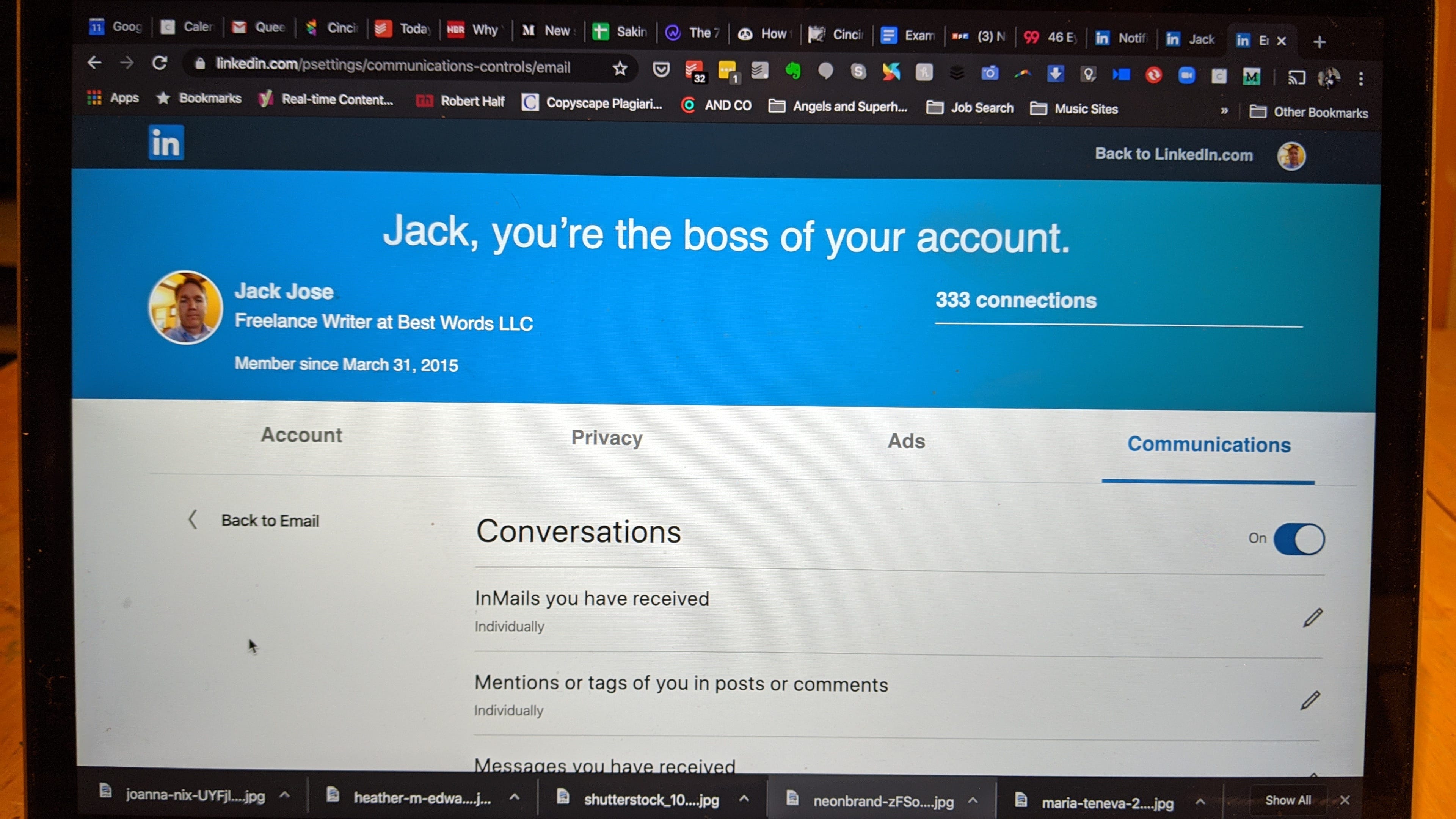Switch to the Notif LinkedIn browser tab
1456x819 pixels.
point(1121,38)
